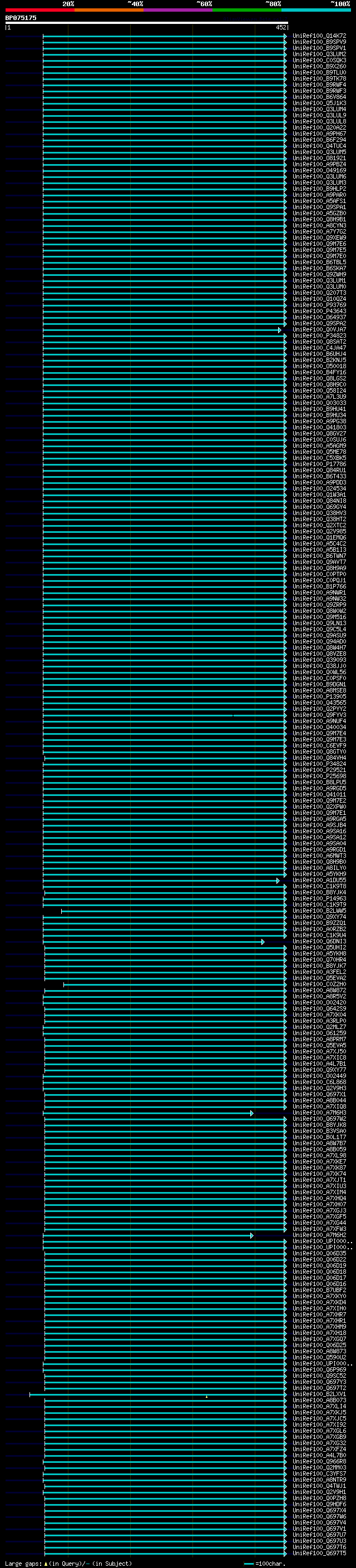Click alignment bar of UniRef100_Q0VJA7
Viewport: 356px width, 1568px height.
point(162,330)
